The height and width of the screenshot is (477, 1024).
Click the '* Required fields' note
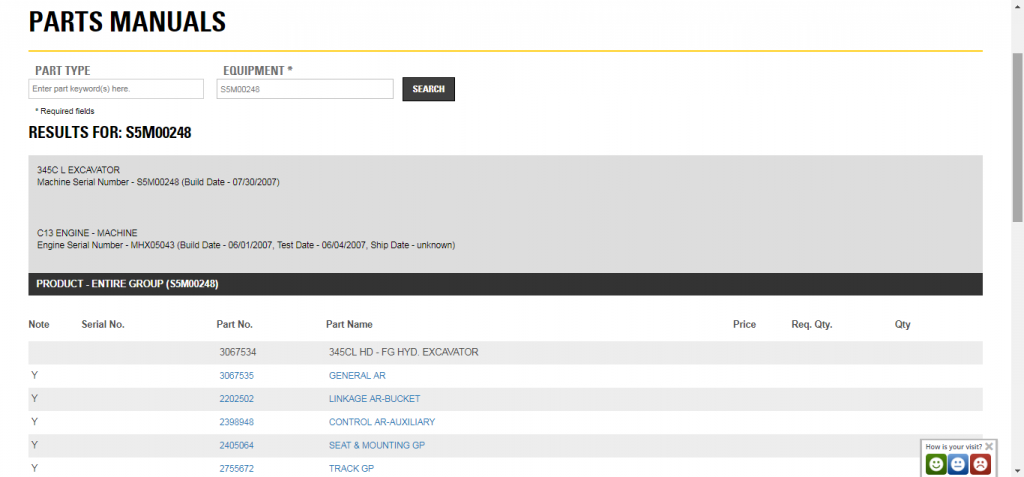(65, 111)
